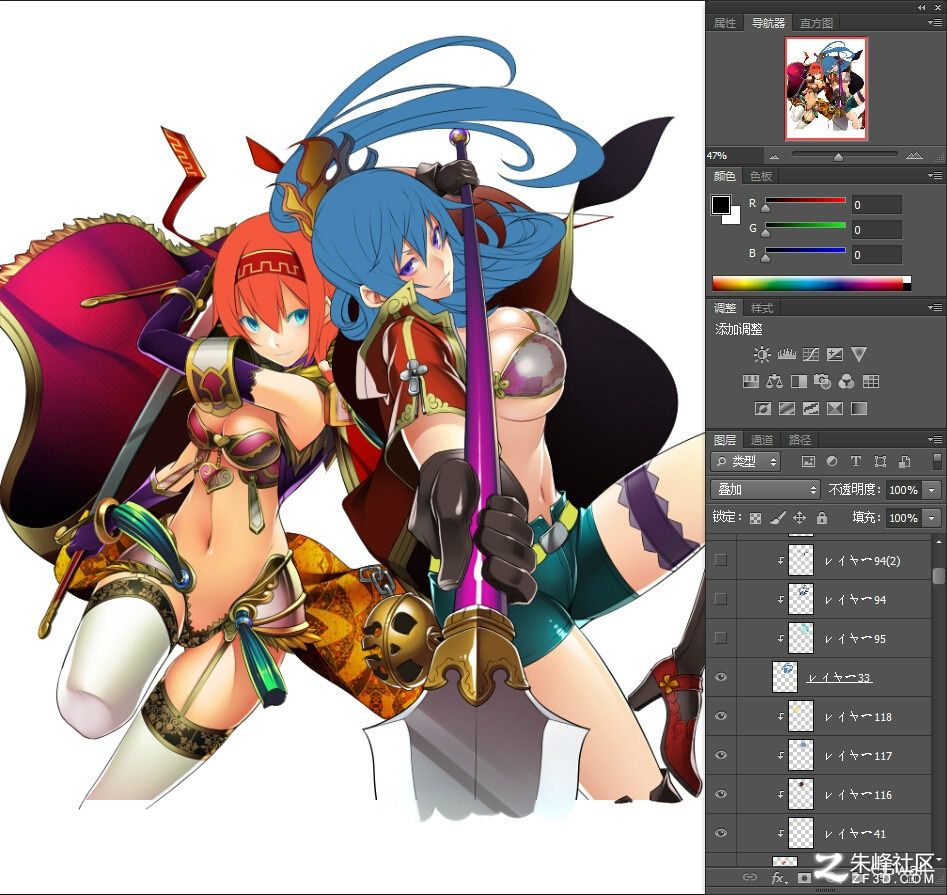Switch to the 属性 tab
Screen dimensions: 947x895
click(725, 23)
